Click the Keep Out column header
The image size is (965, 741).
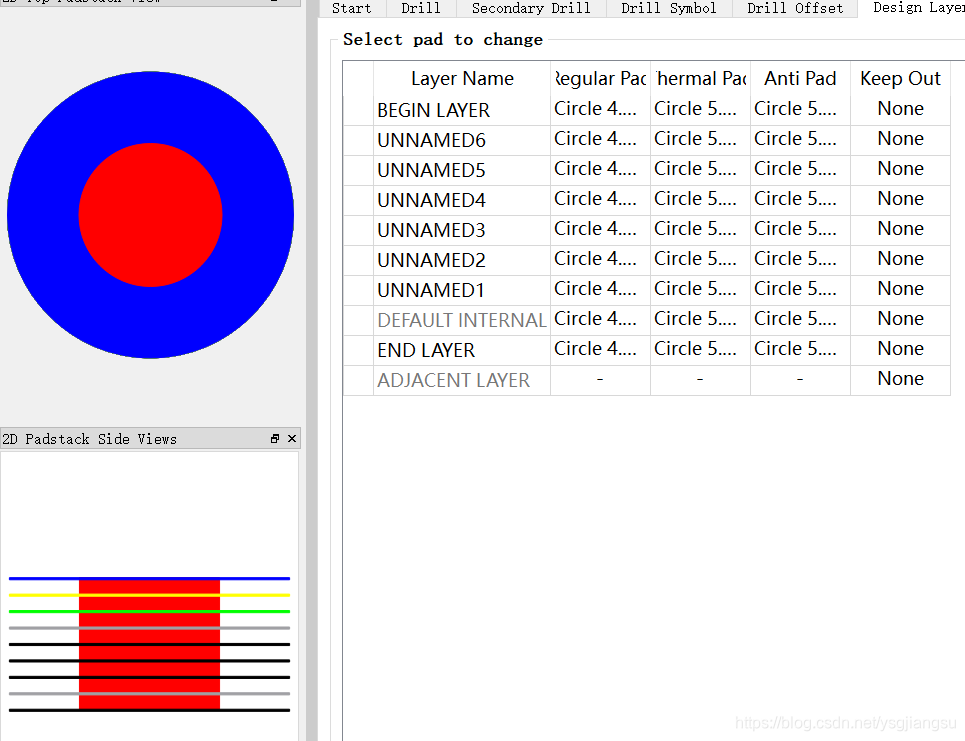click(900, 79)
